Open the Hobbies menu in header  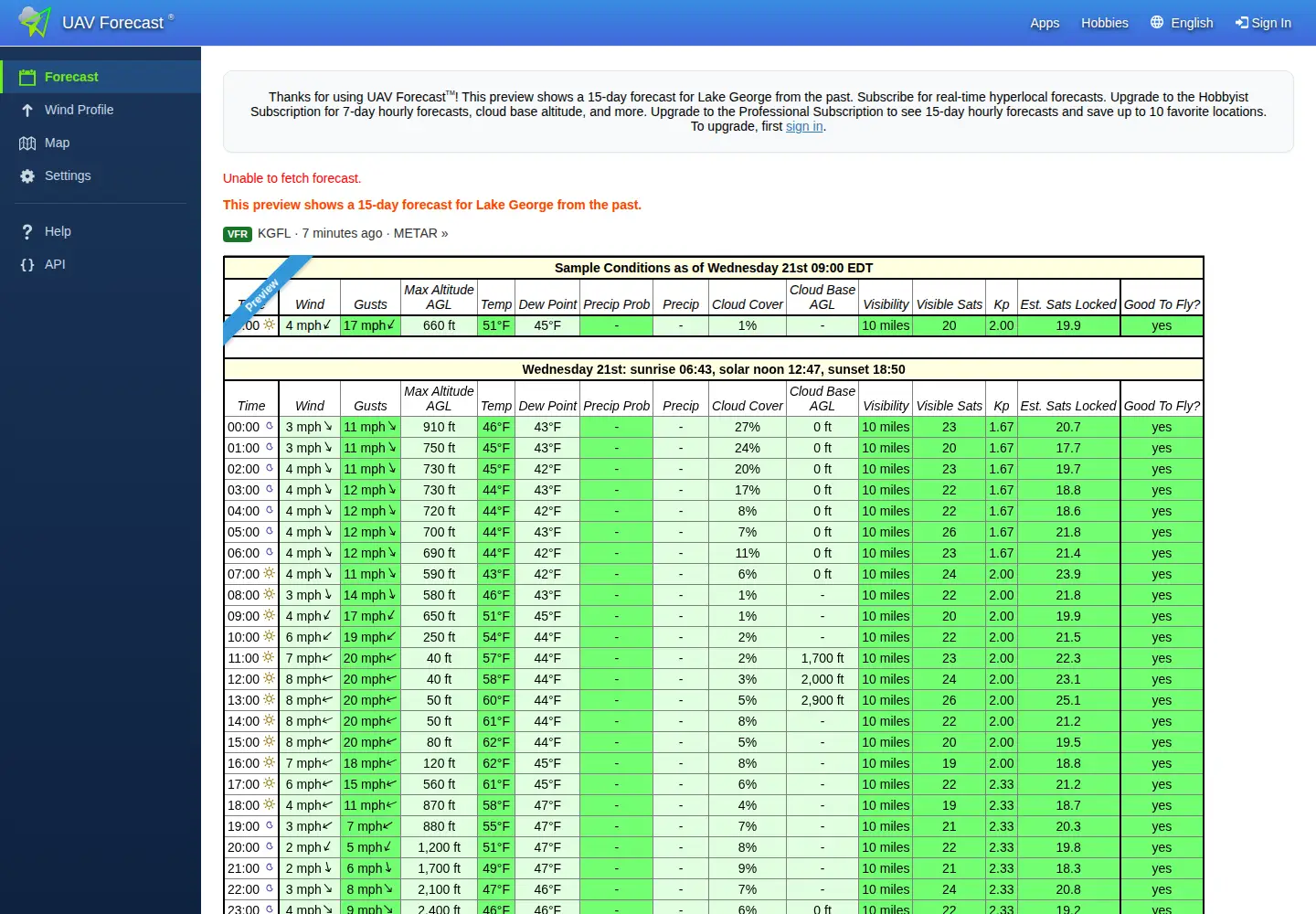(1105, 23)
